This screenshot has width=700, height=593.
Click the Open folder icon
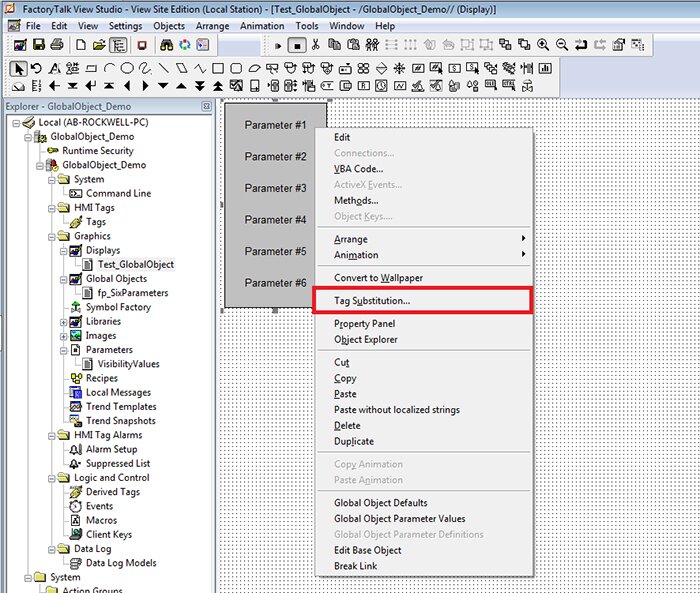point(99,45)
